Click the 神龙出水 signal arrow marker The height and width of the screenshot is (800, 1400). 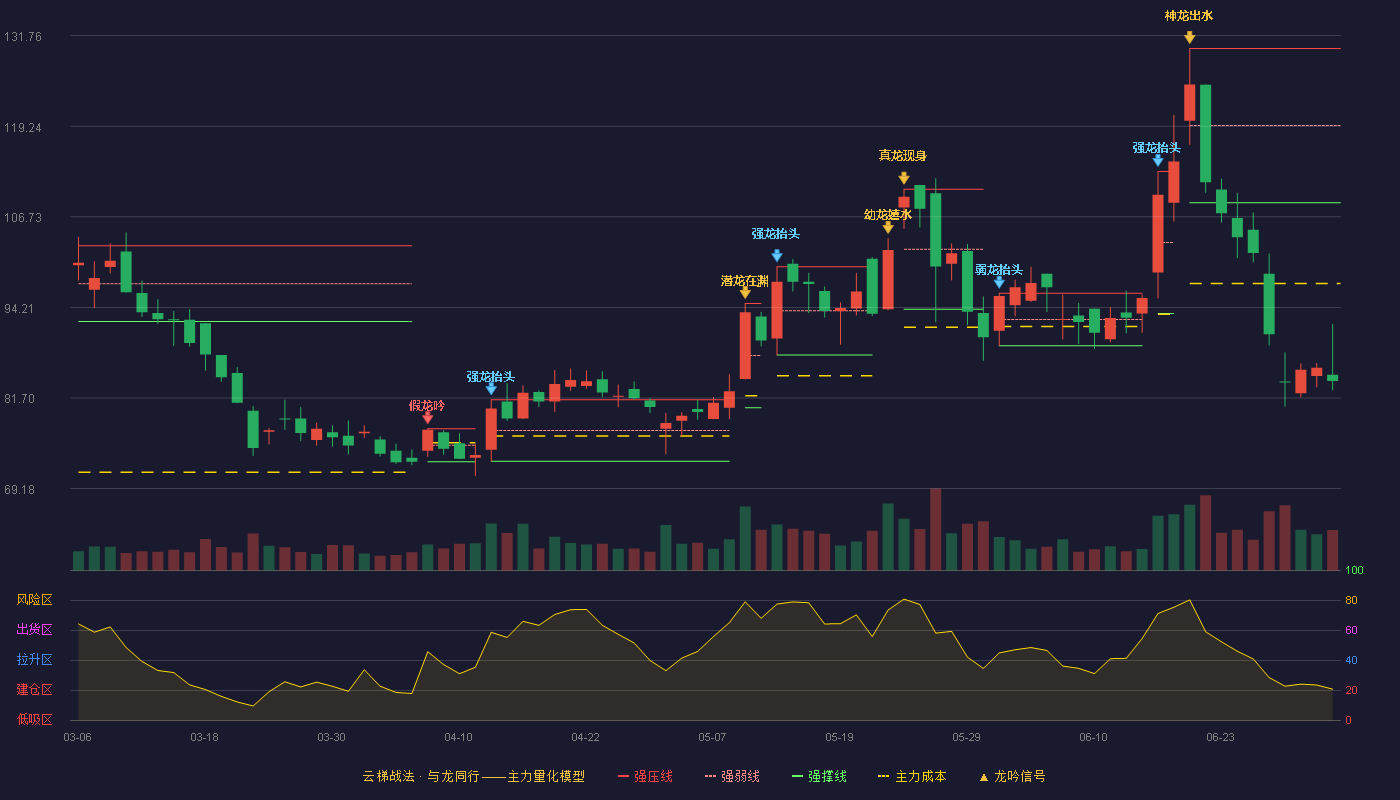[x=1189, y=37]
